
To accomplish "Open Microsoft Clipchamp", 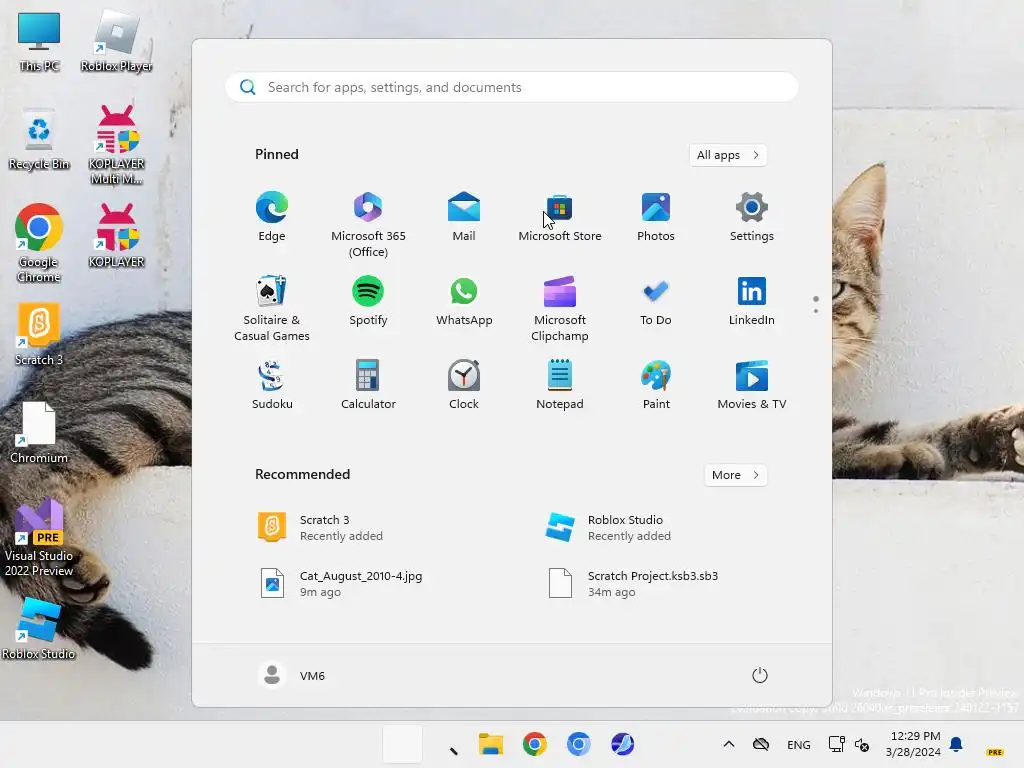I will 560,309.
